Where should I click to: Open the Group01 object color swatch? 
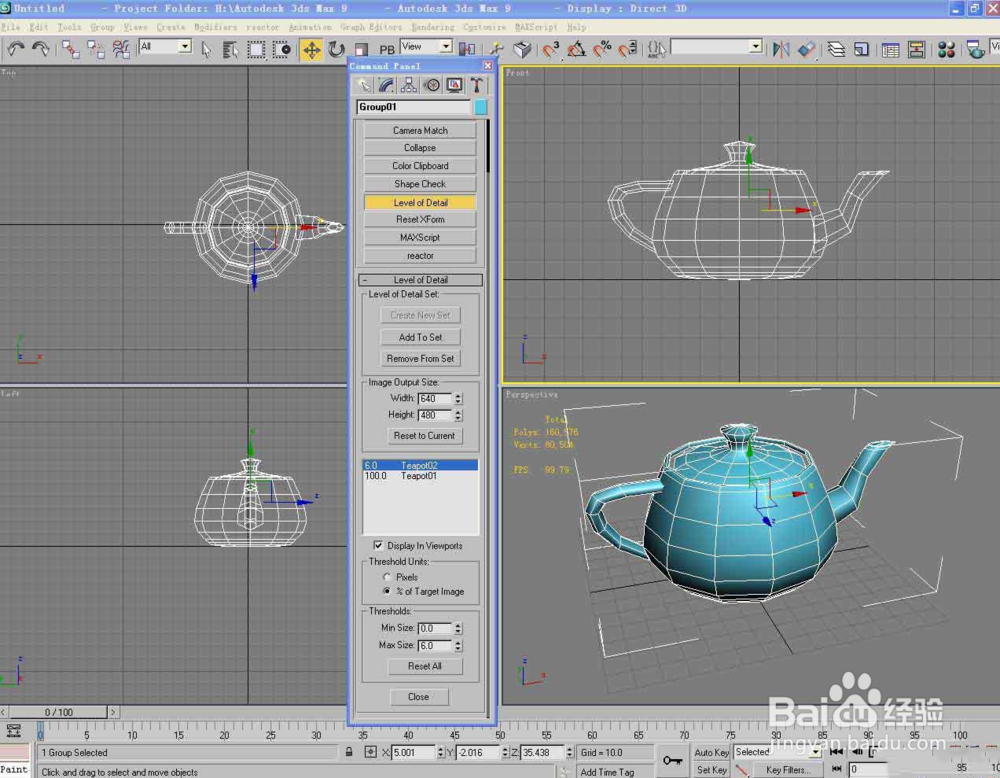click(x=481, y=107)
